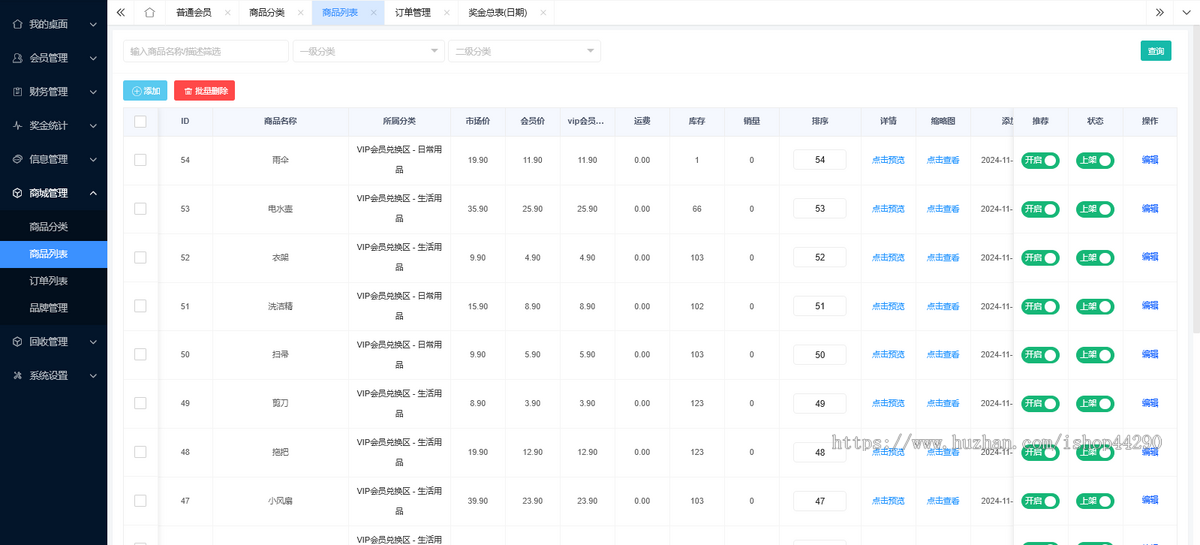This screenshot has width=1200, height=545.
Task: Click the 商品名称 column header
Action: point(280,121)
